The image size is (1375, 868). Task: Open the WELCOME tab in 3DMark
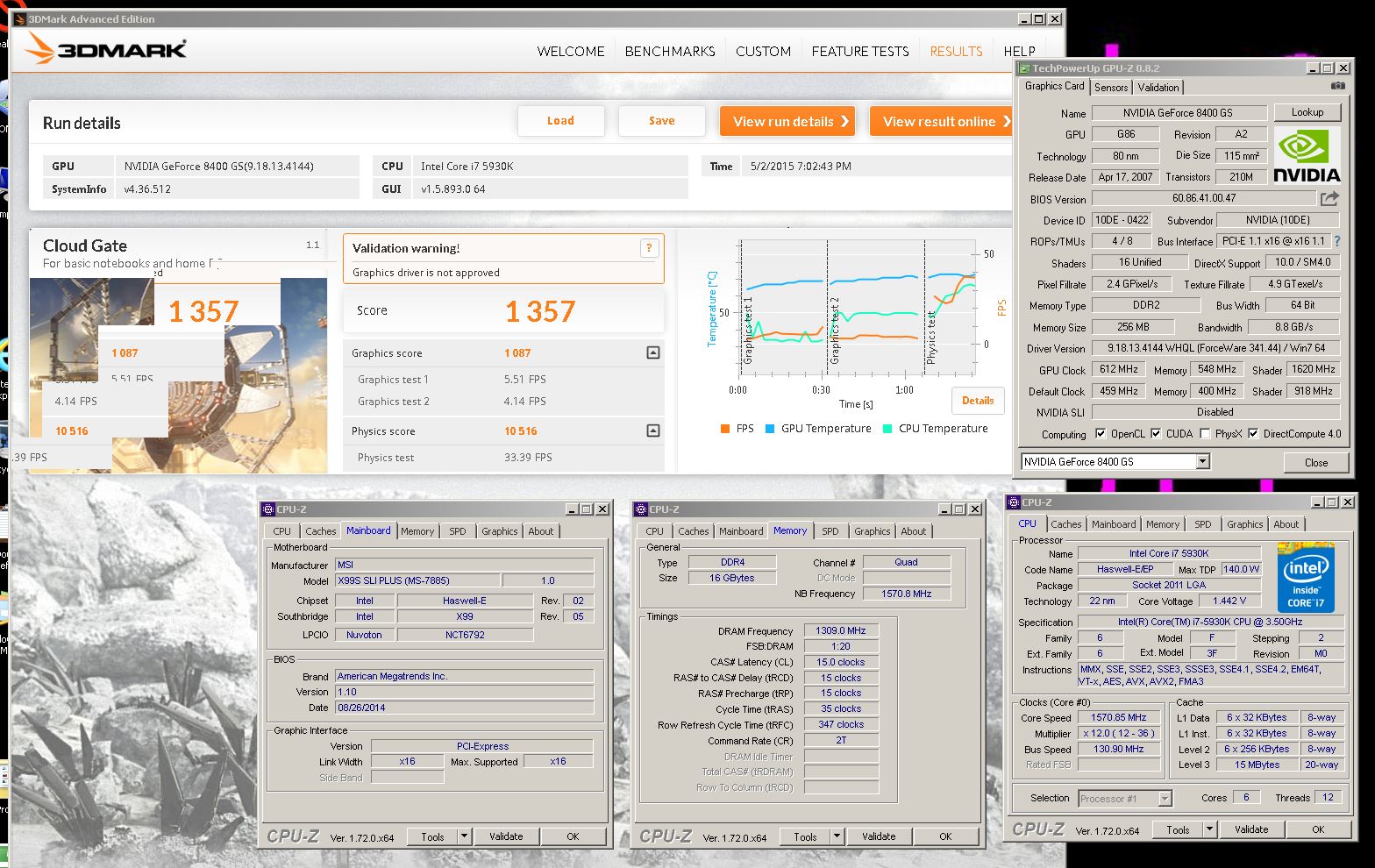pyautogui.click(x=571, y=52)
